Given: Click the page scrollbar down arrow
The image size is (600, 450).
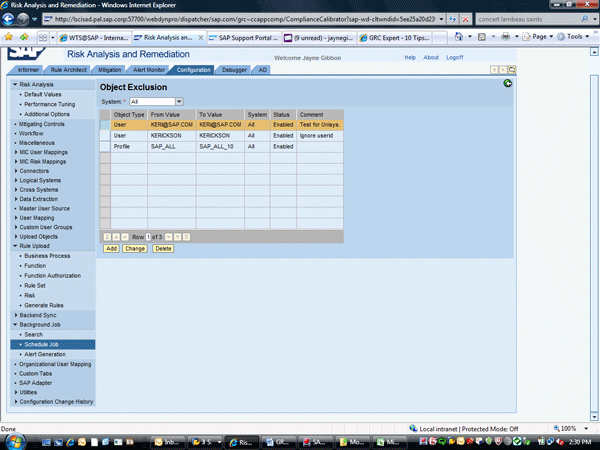Looking at the screenshot, I should [594, 416].
